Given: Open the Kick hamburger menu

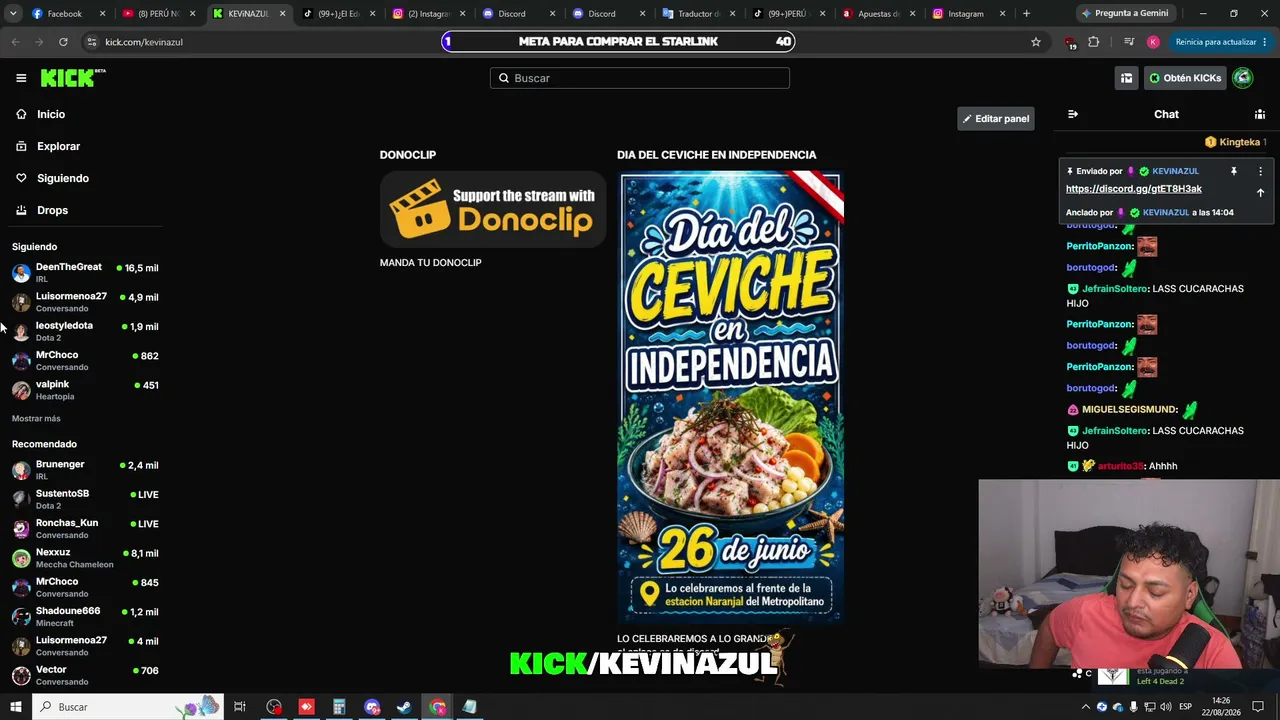Looking at the screenshot, I should [21, 78].
